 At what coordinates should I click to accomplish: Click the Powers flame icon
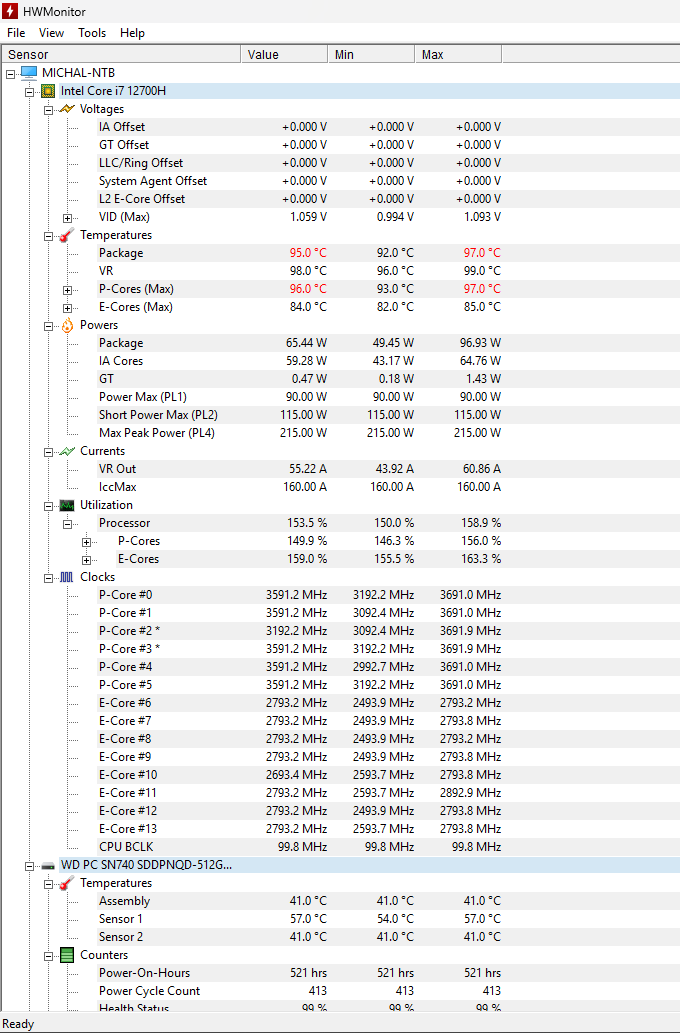pyautogui.click(x=67, y=325)
